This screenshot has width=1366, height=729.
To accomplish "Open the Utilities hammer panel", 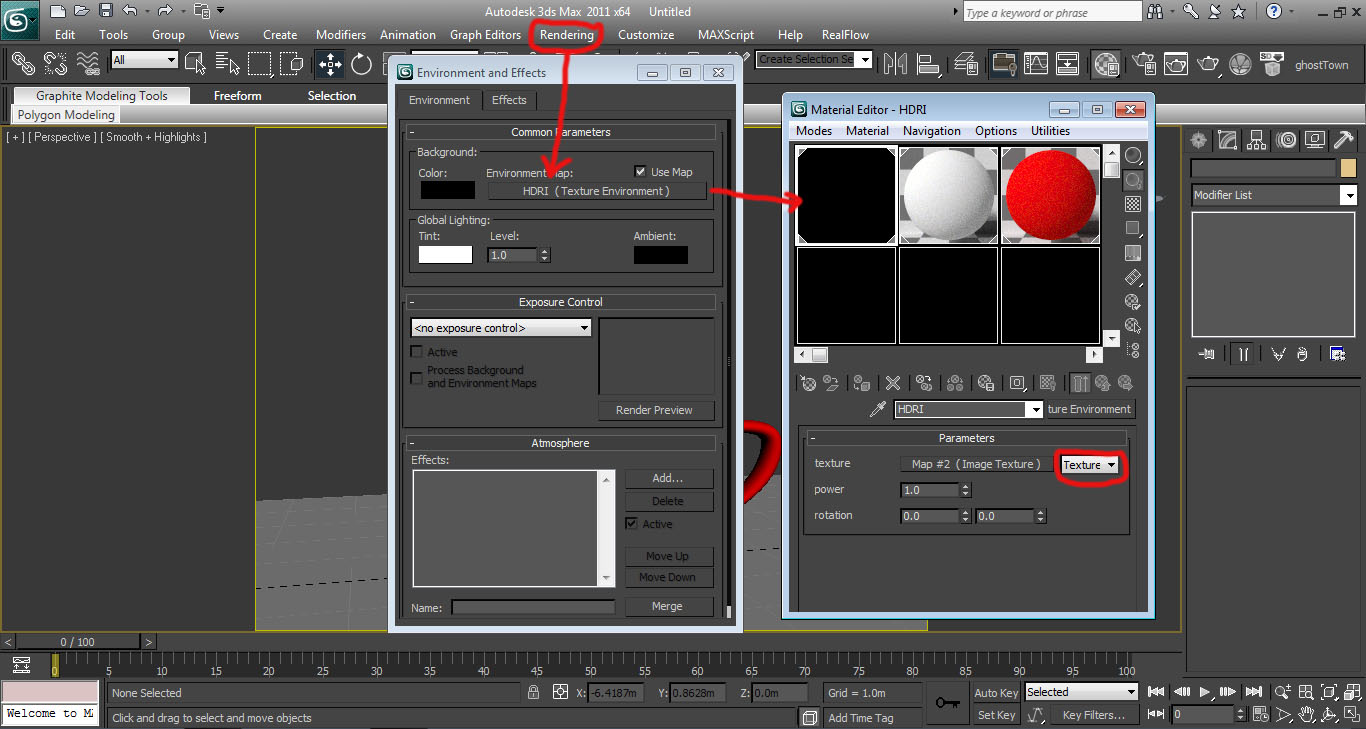I will click(1345, 140).
